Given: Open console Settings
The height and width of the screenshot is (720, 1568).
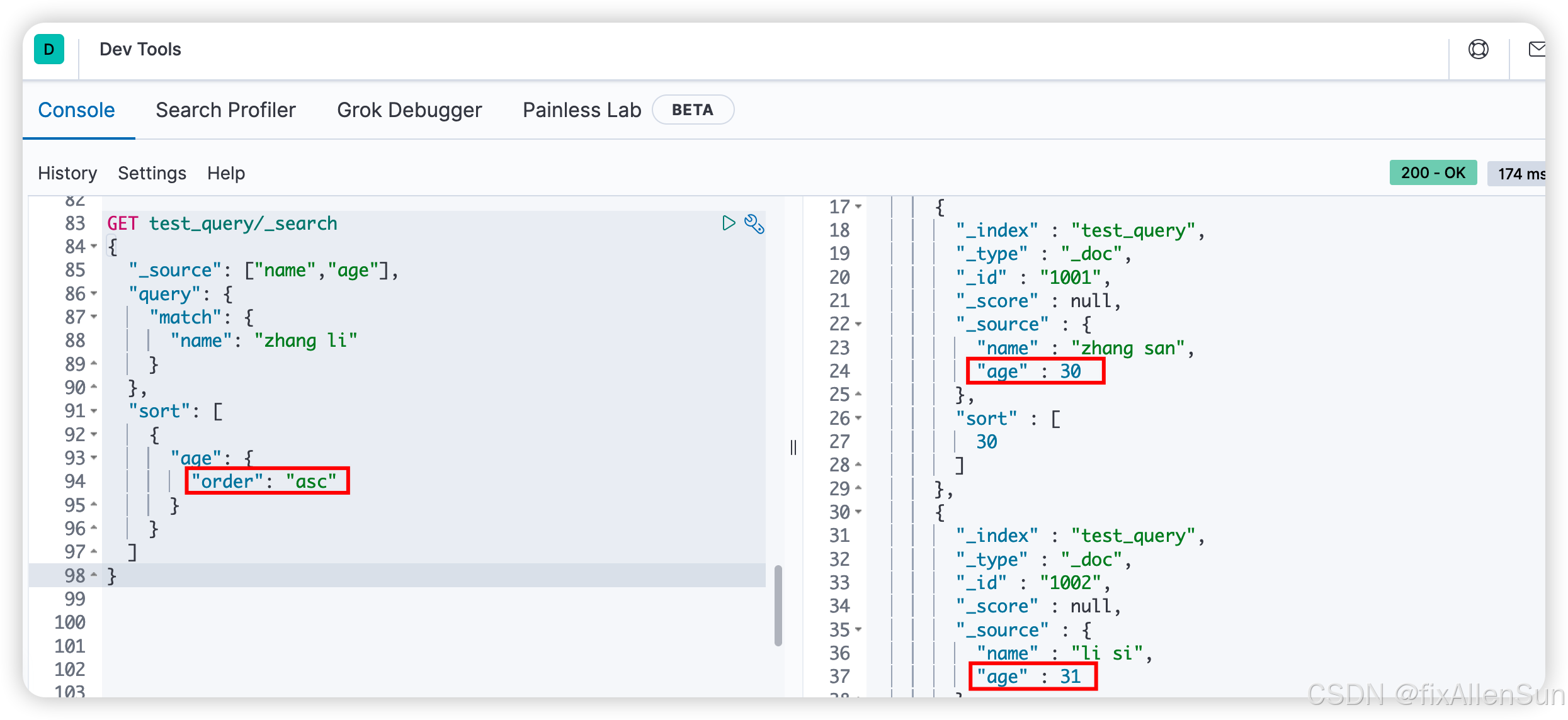Looking at the screenshot, I should tap(152, 173).
